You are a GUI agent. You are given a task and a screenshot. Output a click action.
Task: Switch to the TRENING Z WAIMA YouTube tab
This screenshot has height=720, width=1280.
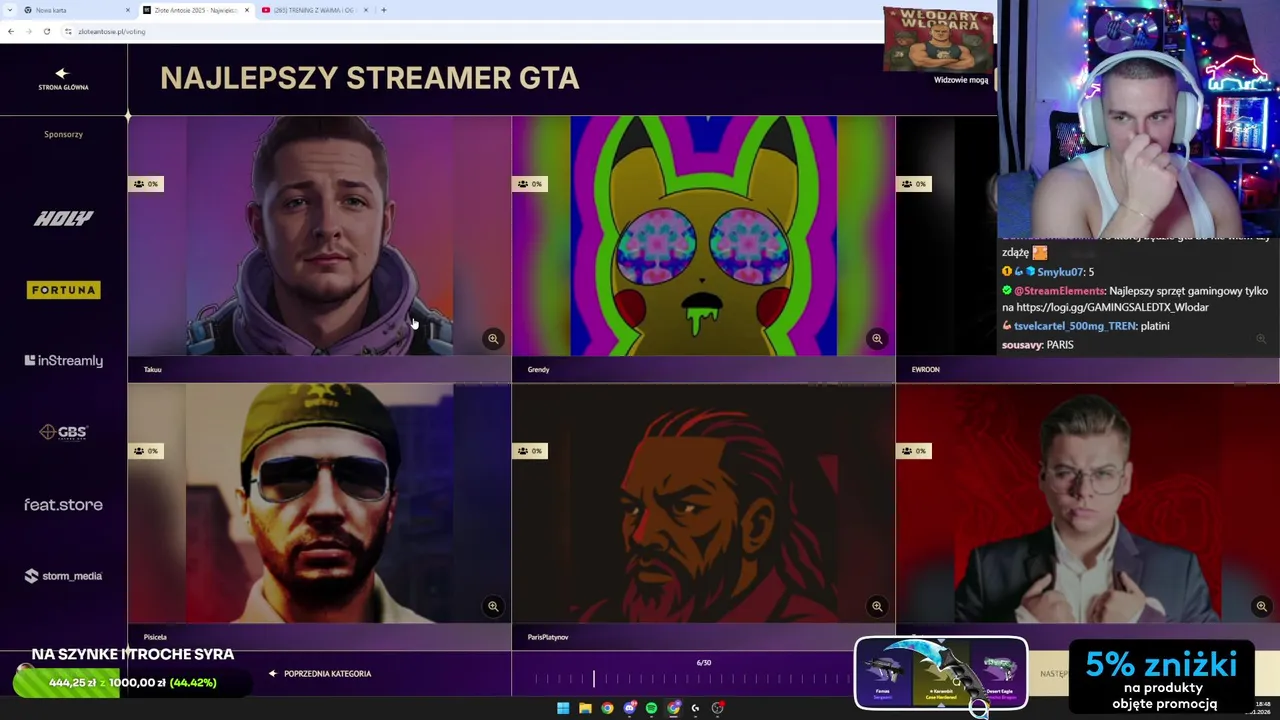[315, 10]
